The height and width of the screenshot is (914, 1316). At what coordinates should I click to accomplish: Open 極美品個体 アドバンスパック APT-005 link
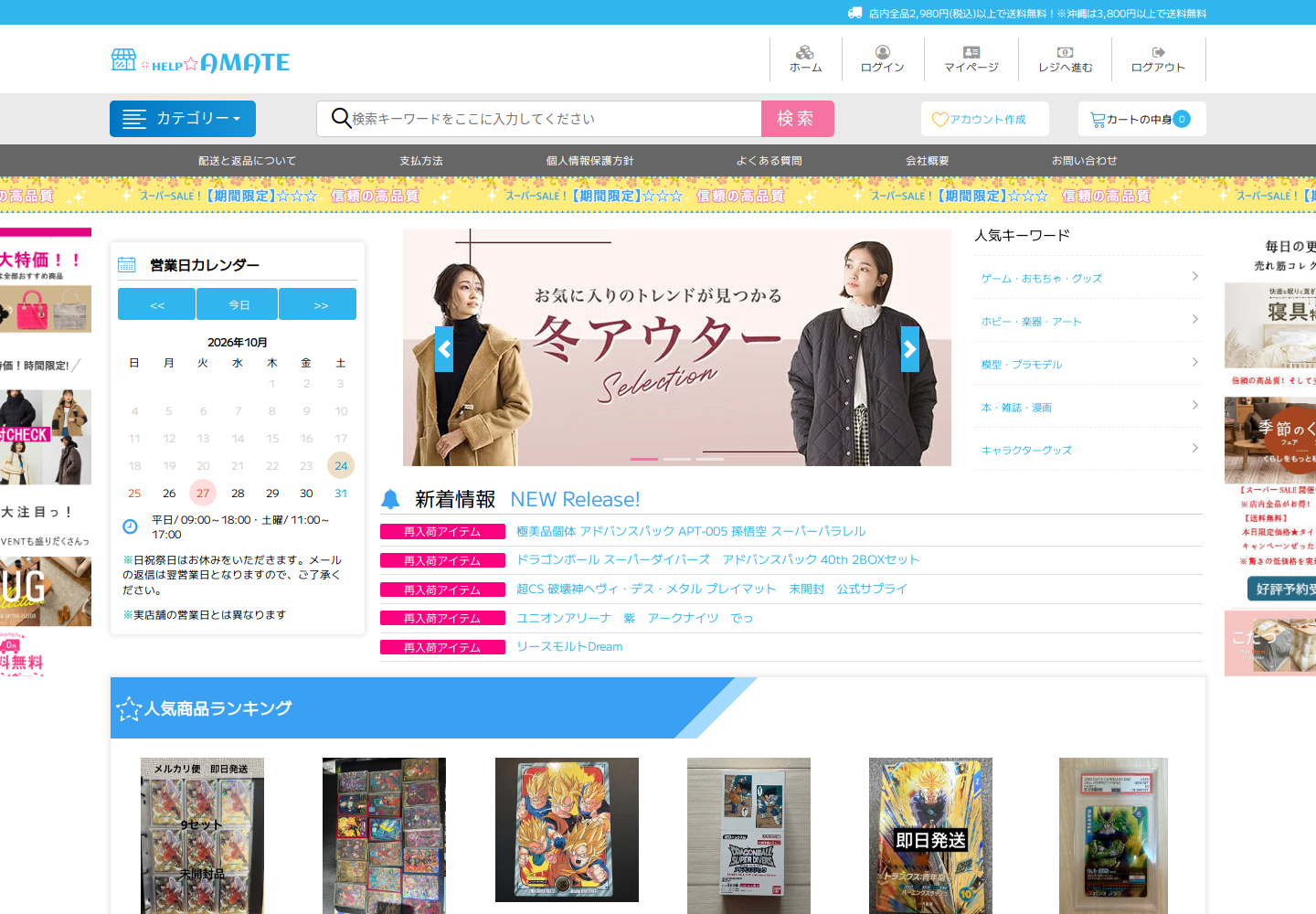coord(691,531)
